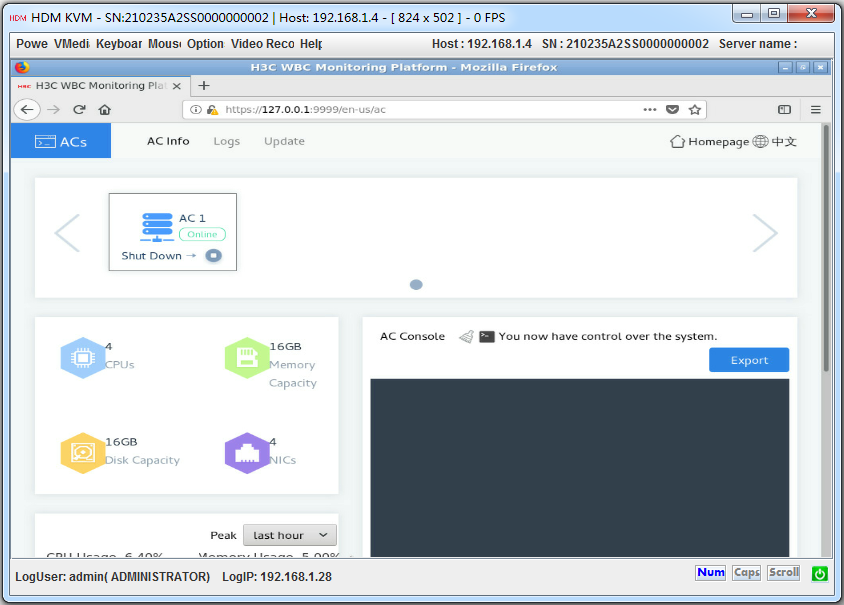The height and width of the screenshot is (605, 844).
Task: View insecure connection lock warning
Action: coord(213,110)
